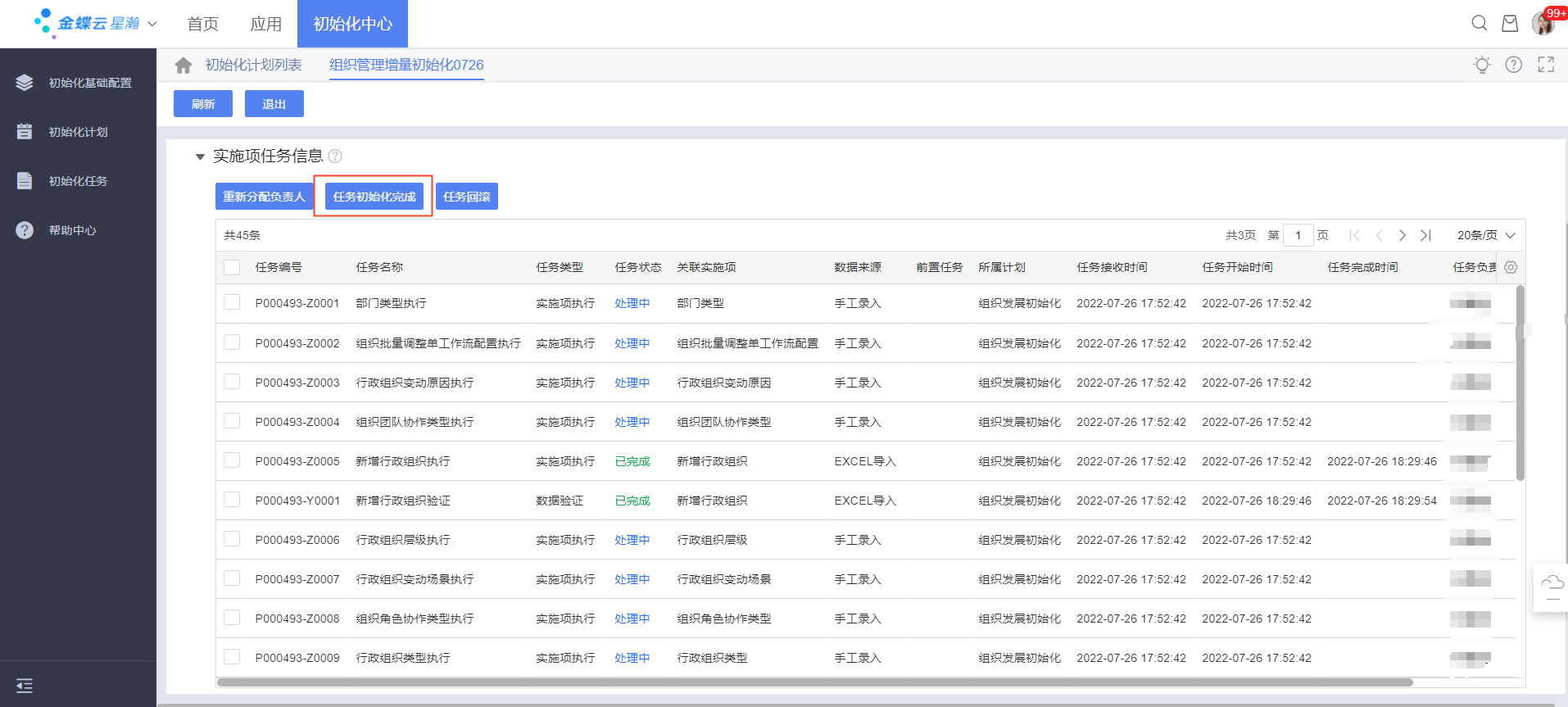The height and width of the screenshot is (707, 1568).
Task: Check the row P000493-Z0005
Action: [x=232, y=460]
